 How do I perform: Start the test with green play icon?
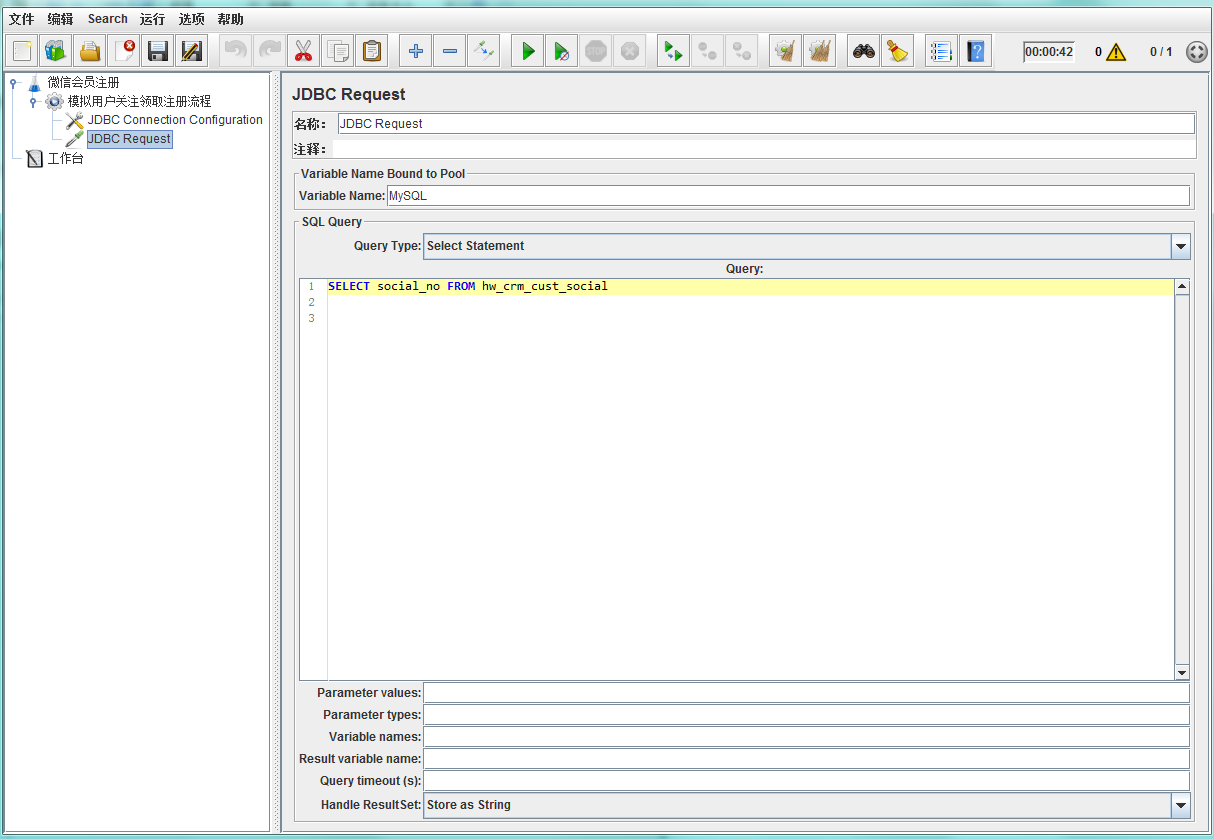528,51
